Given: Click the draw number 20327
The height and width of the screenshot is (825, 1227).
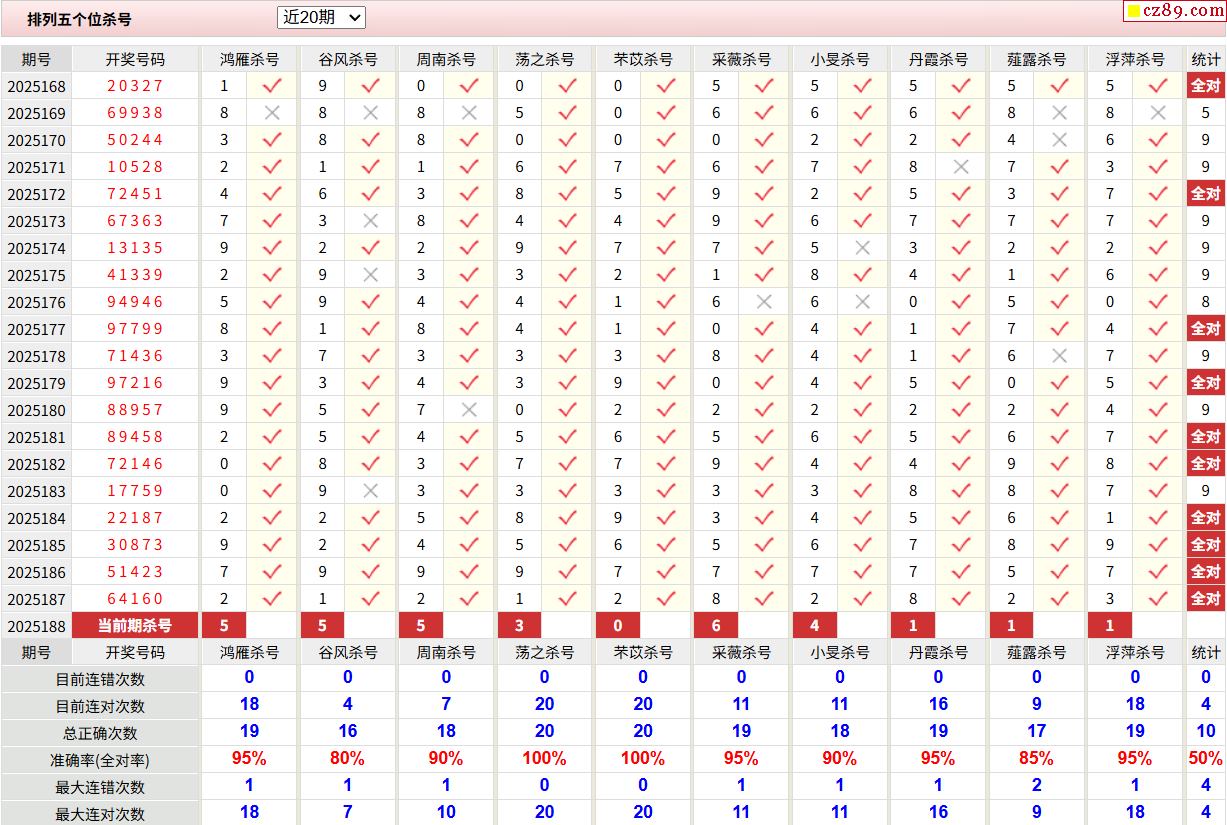Looking at the screenshot, I should pos(135,86).
